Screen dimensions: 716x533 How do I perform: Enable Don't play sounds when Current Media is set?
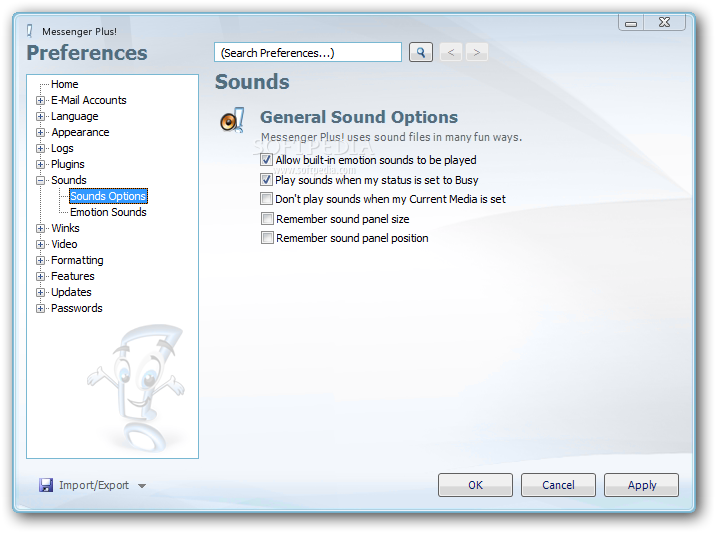(266, 199)
